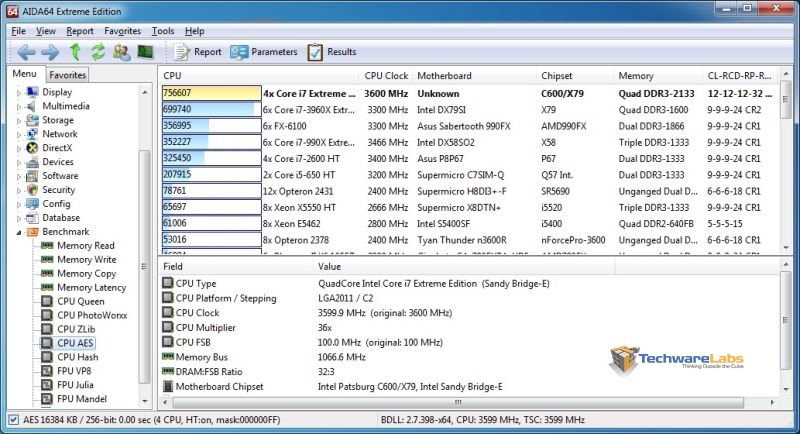Screen dimensions: 800x434
Task: Click the FPU VP8 icon
Action: pos(47,371)
